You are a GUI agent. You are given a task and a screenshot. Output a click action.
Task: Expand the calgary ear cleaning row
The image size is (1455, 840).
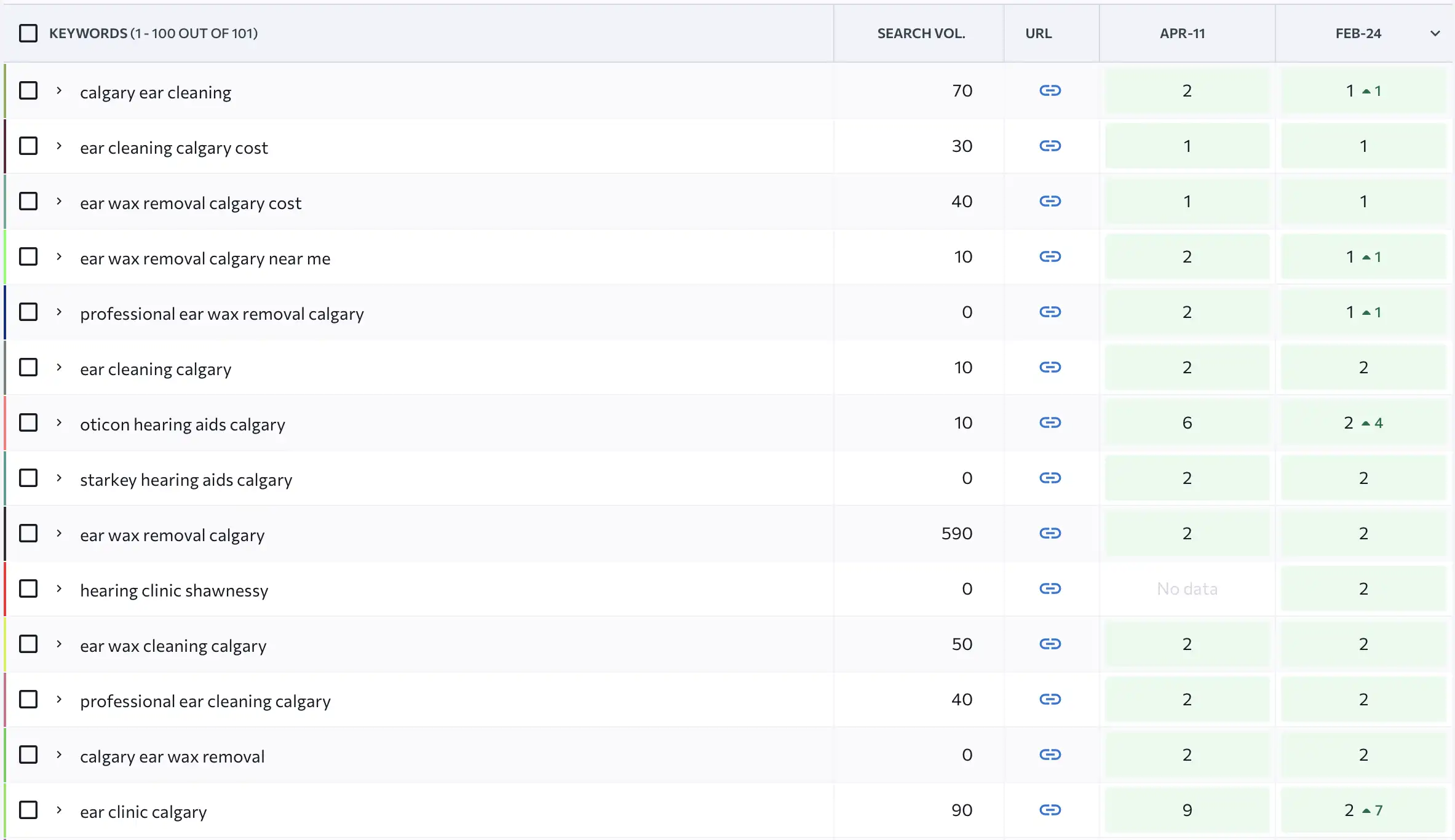[59, 91]
